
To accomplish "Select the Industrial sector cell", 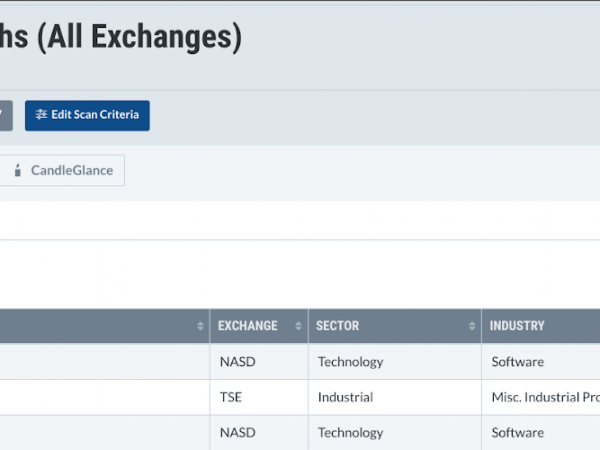I will point(395,397).
